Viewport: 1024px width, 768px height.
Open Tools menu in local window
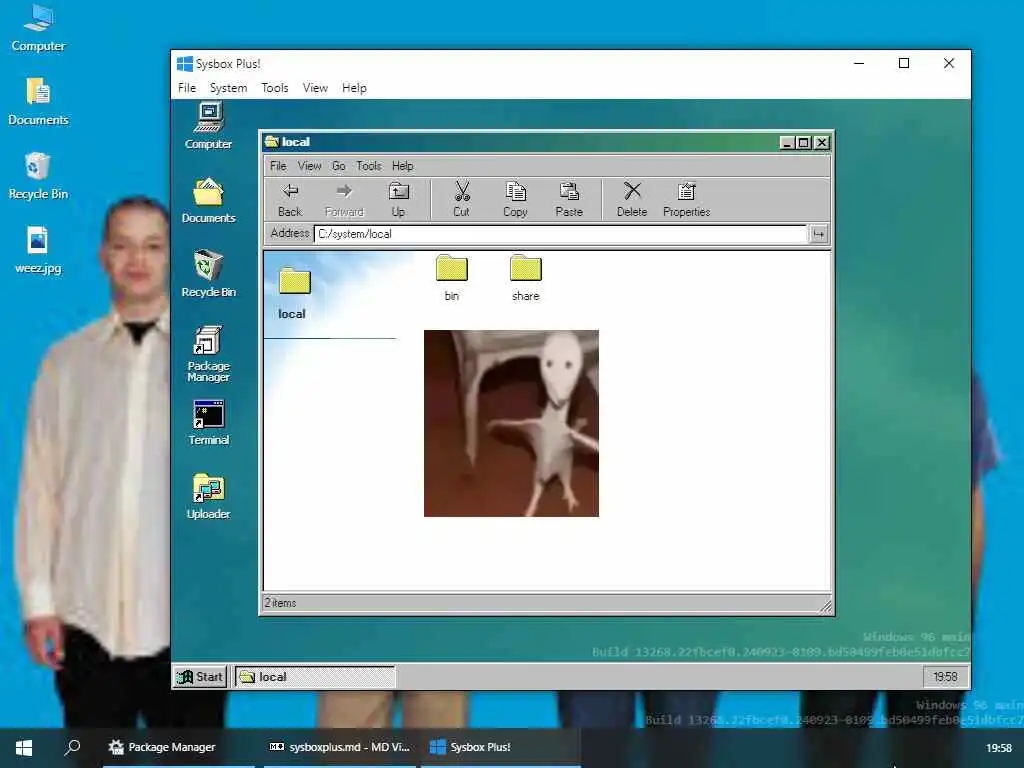pos(369,166)
